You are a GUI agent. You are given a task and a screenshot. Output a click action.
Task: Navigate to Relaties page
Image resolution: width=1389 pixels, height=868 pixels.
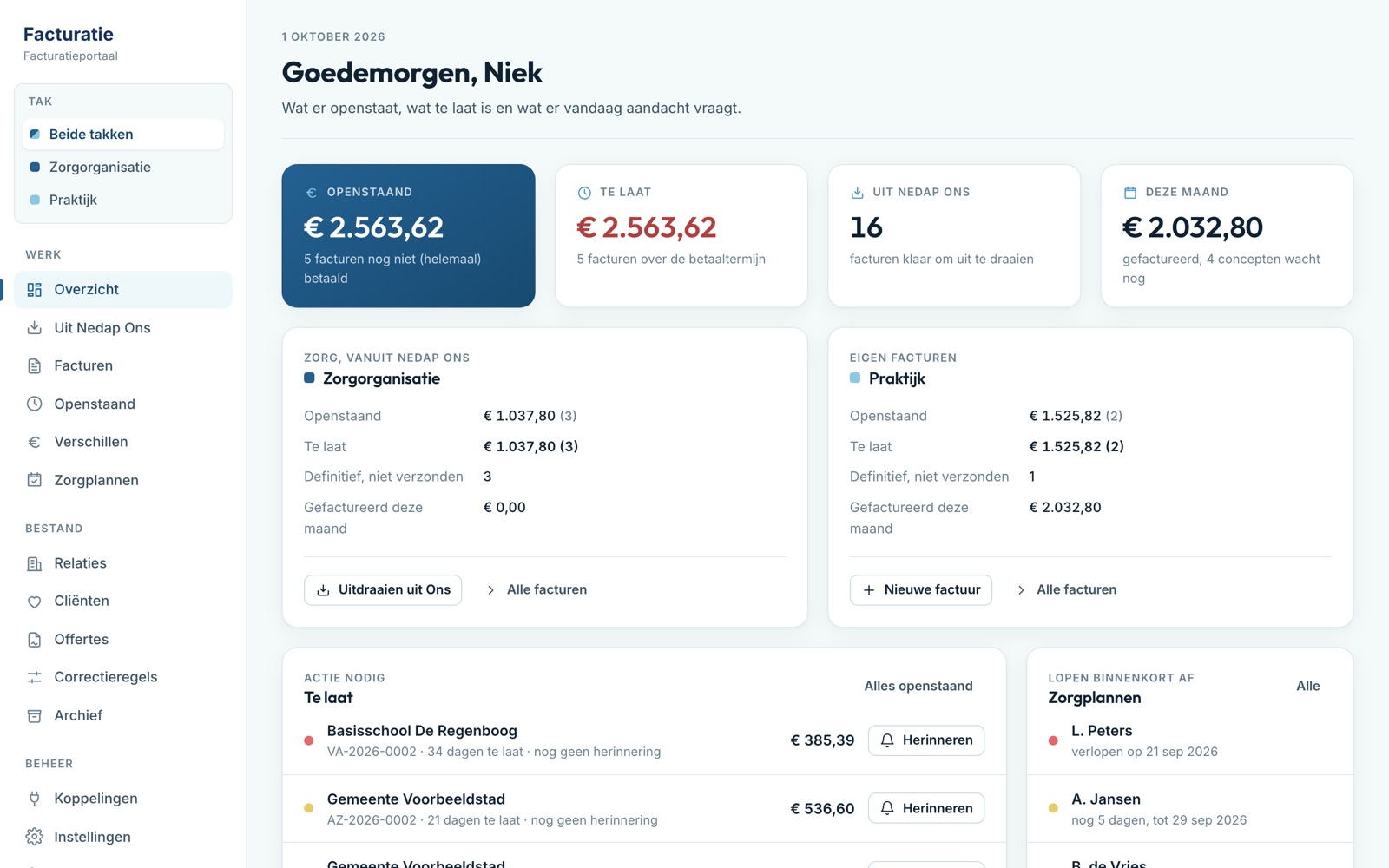tap(123, 563)
